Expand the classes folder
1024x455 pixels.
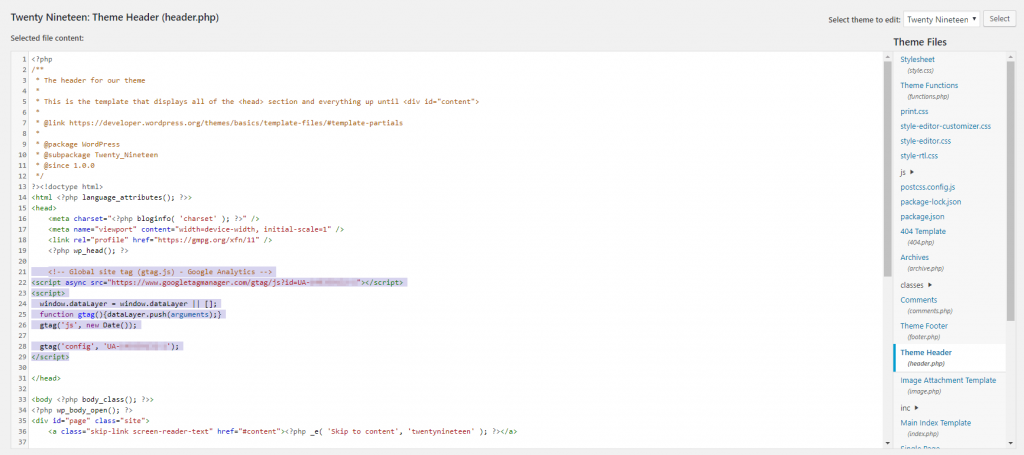click(931, 285)
